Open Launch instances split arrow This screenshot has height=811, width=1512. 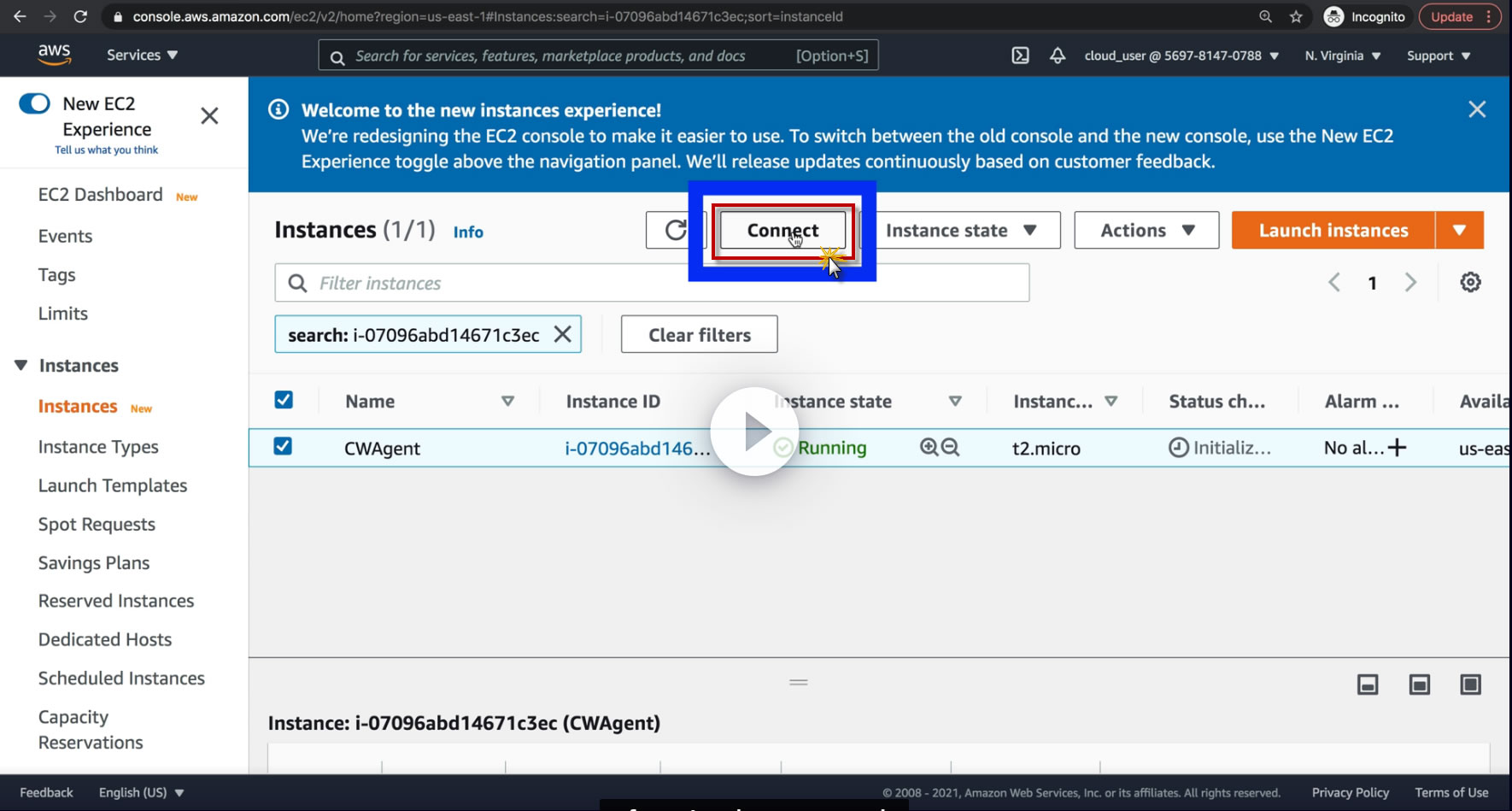tap(1459, 231)
